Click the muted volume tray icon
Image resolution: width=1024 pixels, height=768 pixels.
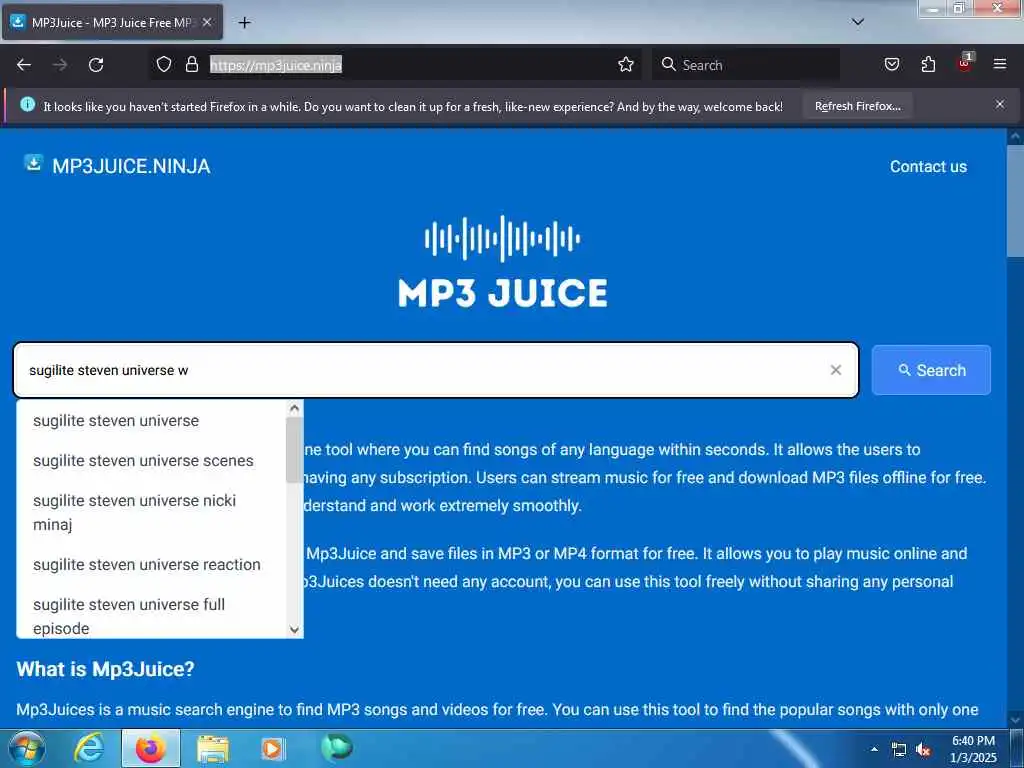[x=923, y=750]
